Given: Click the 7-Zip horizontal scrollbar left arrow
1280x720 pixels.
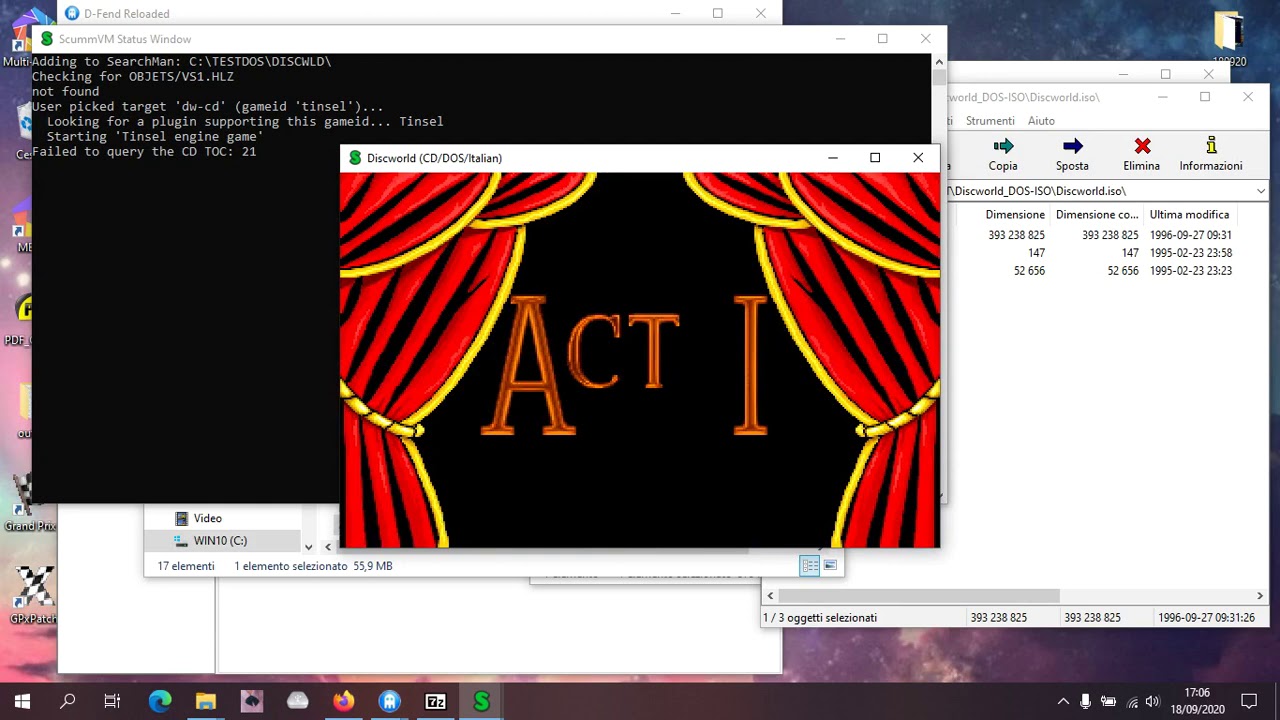Looking at the screenshot, I should (x=770, y=596).
